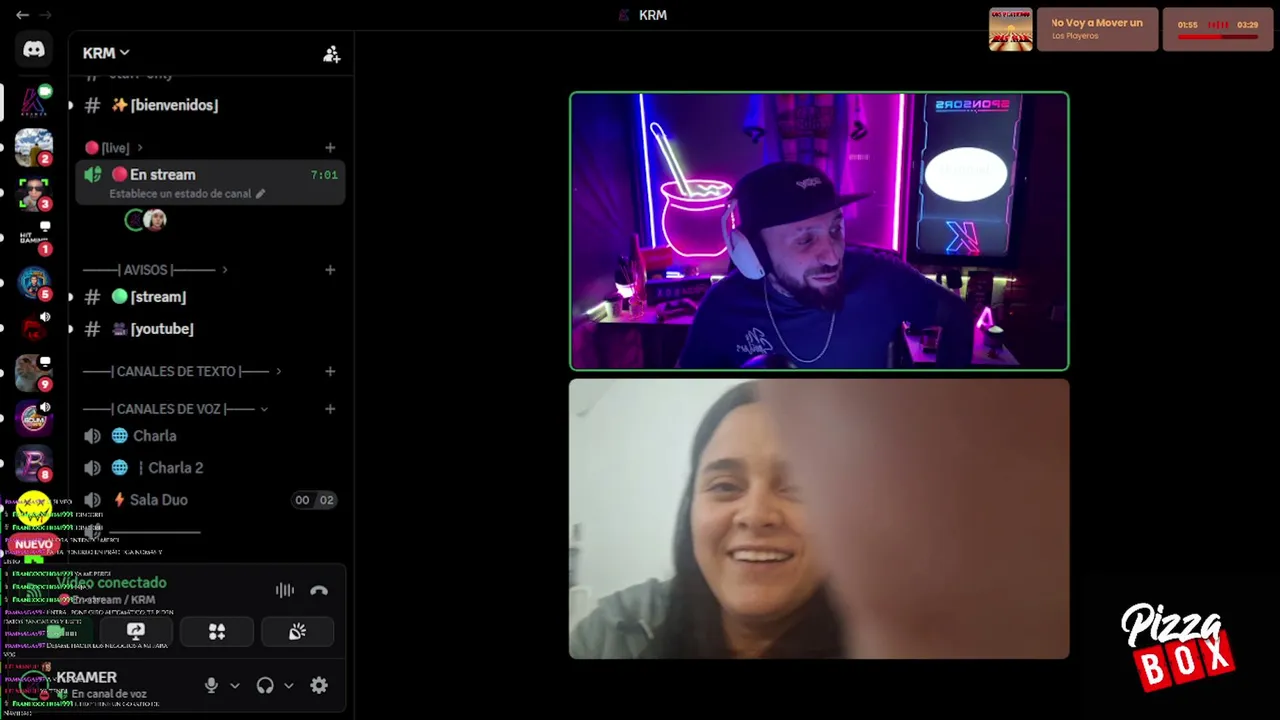This screenshot has width=1280, height=720.
Task: Open the red server icon with speaker badge
Action: click(x=34, y=328)
